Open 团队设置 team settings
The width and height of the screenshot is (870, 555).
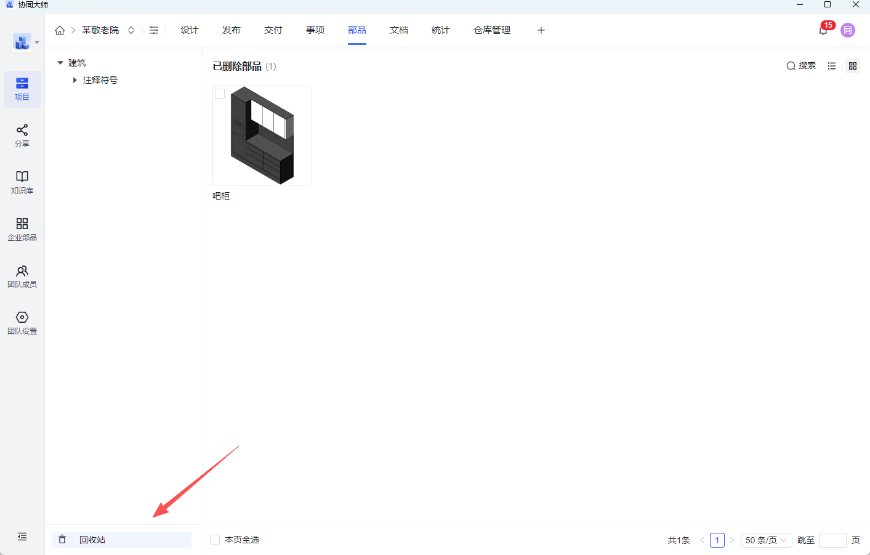pyautogui.click(x=22, y=323)
